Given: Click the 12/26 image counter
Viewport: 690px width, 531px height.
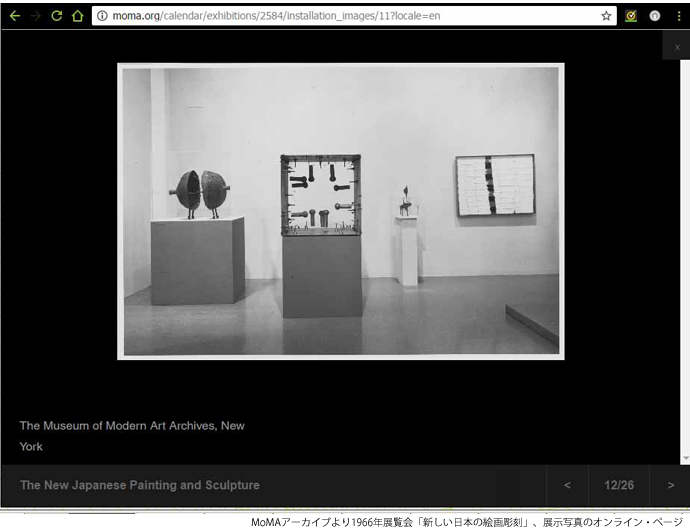Looking at the screenshot, I should coord(619,485).
